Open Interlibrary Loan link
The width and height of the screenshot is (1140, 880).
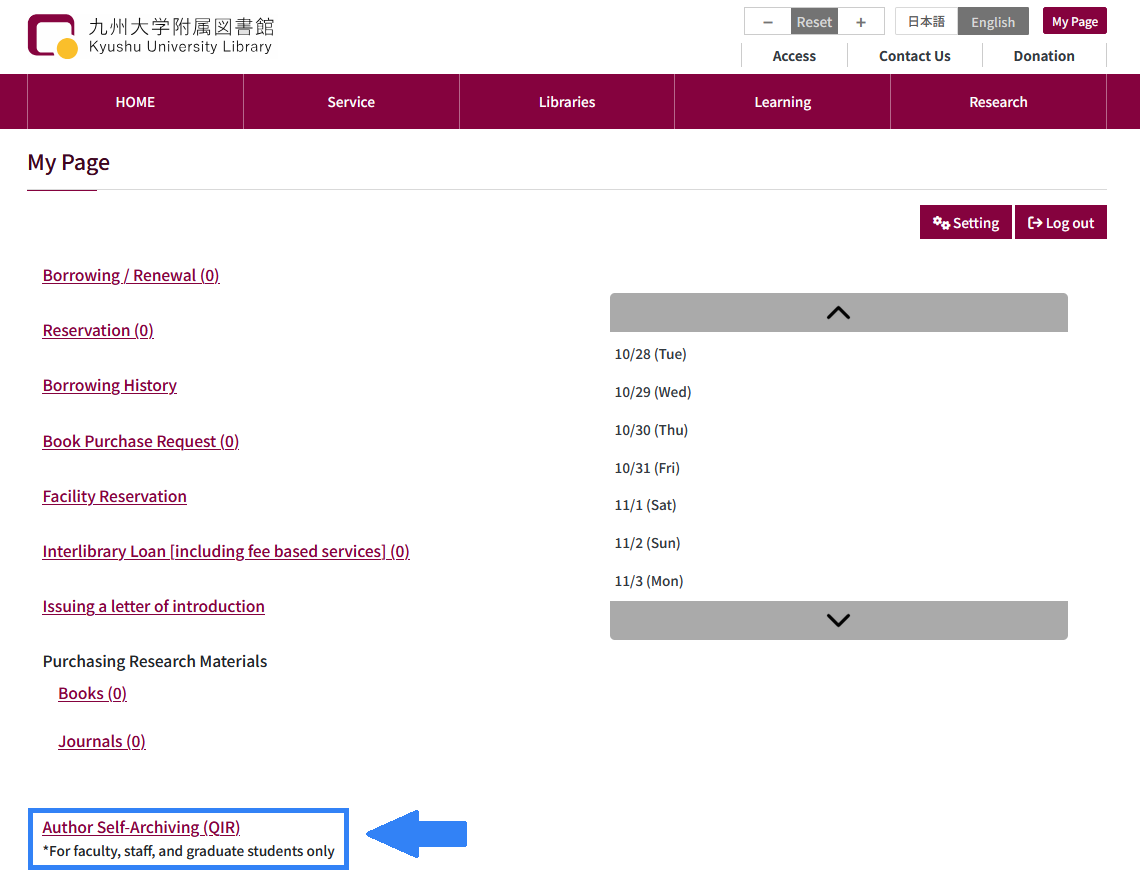tap(226, 551)
